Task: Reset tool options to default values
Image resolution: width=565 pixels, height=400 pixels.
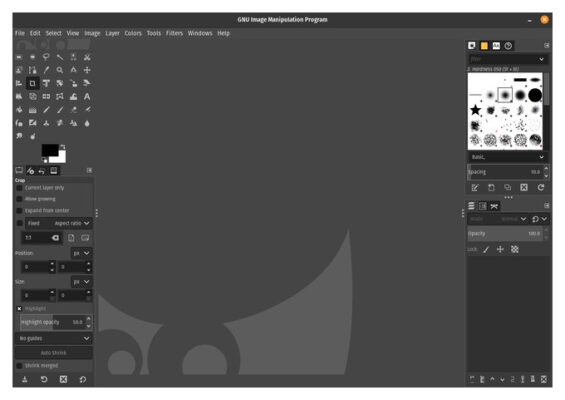Action: (83, 379)
